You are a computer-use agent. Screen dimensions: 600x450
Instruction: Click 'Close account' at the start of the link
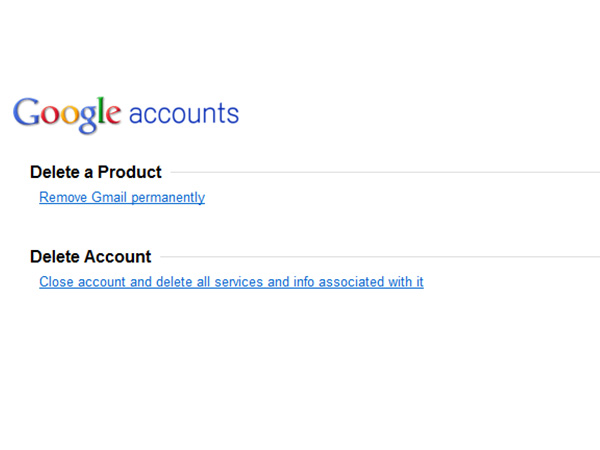(x=83, y=282)
